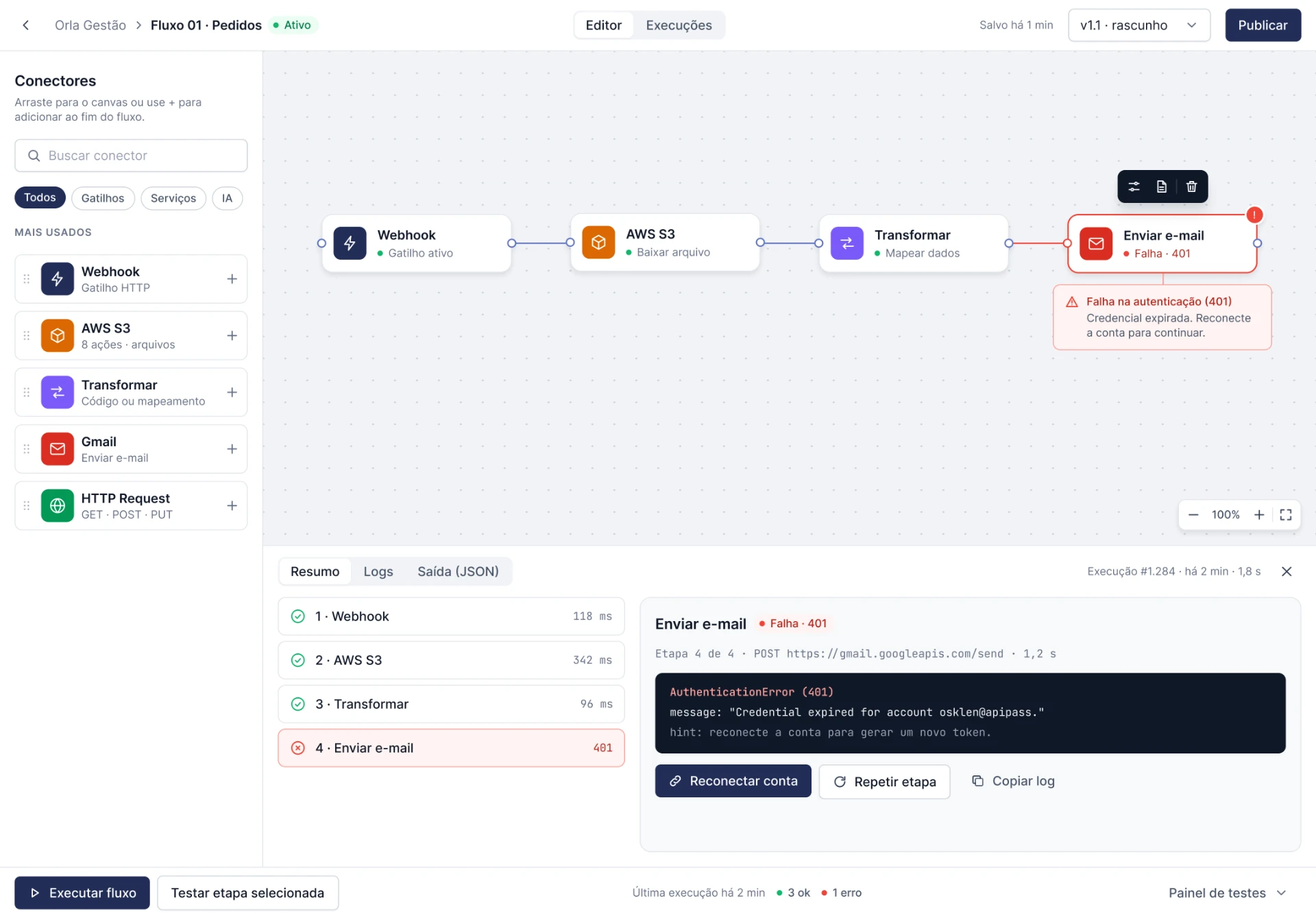Select the Webhook node on canvas

pos(417,243)
